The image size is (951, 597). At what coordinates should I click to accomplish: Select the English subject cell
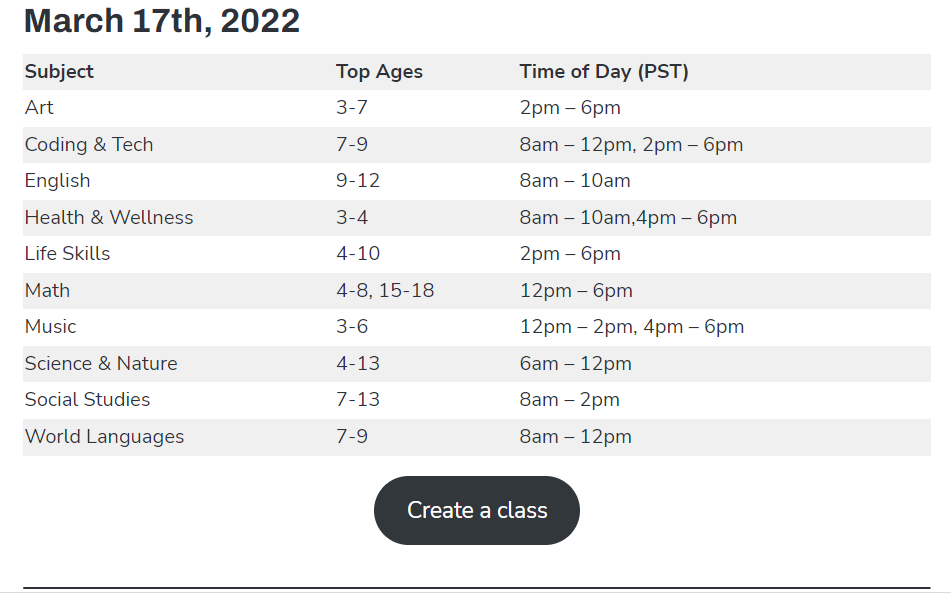[x=57, y=181]
